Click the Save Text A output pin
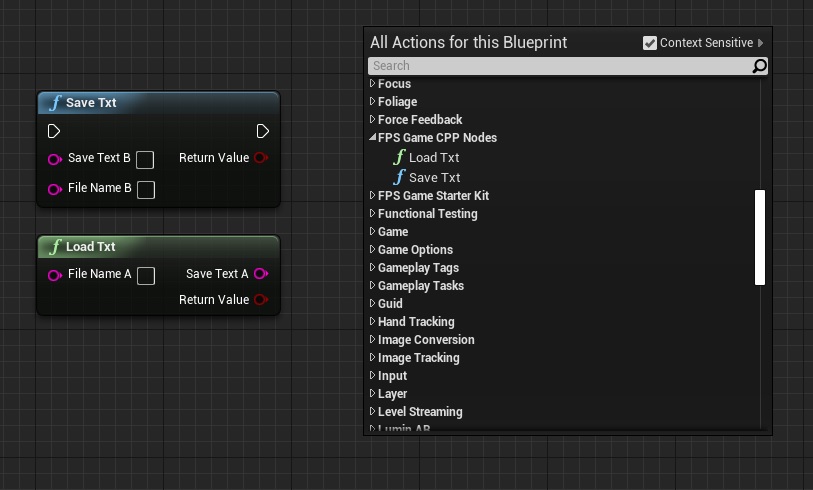Viewport: 813px width, 490px height. coord(261,274)
